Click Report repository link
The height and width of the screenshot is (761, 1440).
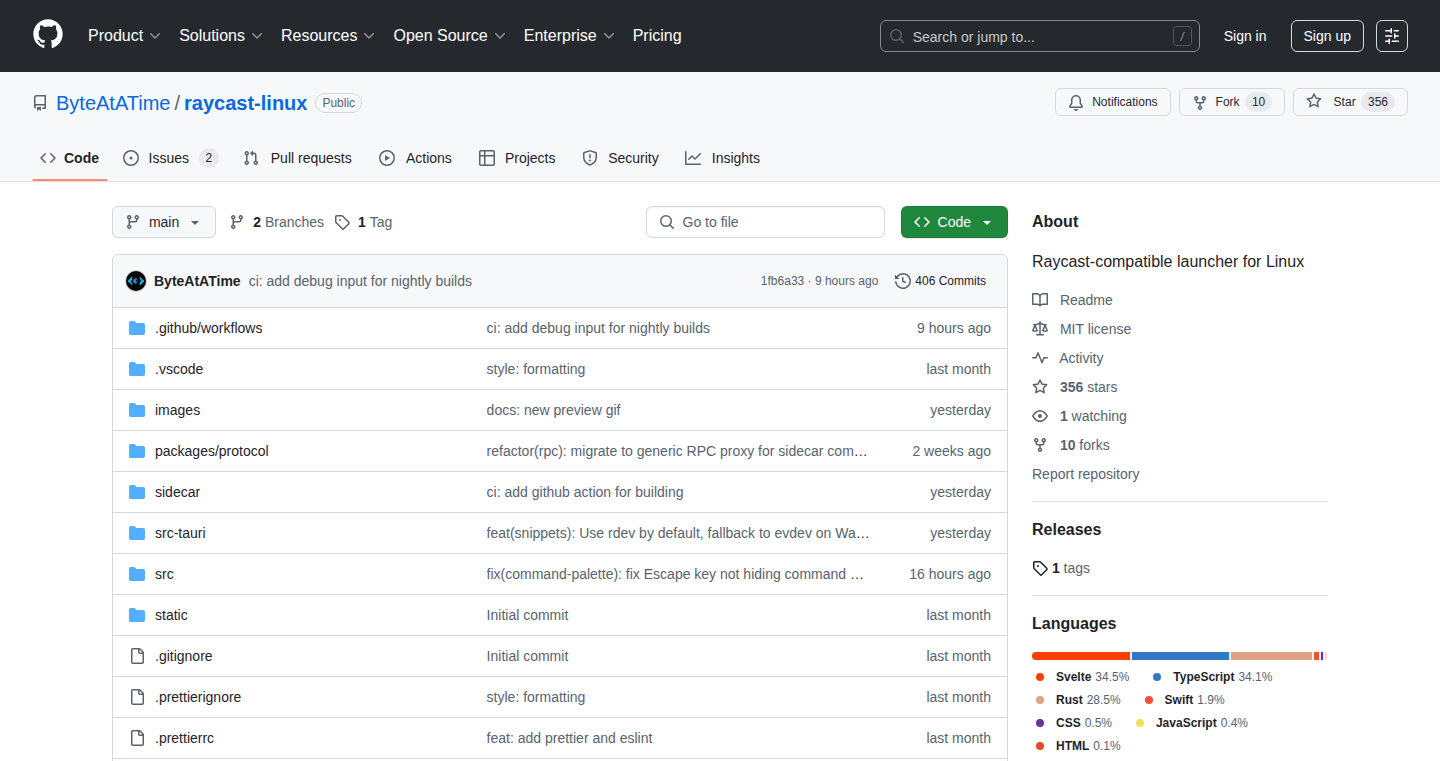coord(1086,474)
